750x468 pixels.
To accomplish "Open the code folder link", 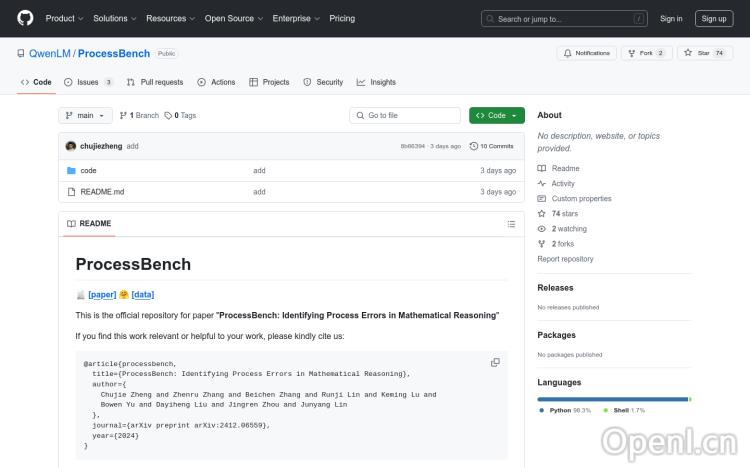I will [88, 170].
